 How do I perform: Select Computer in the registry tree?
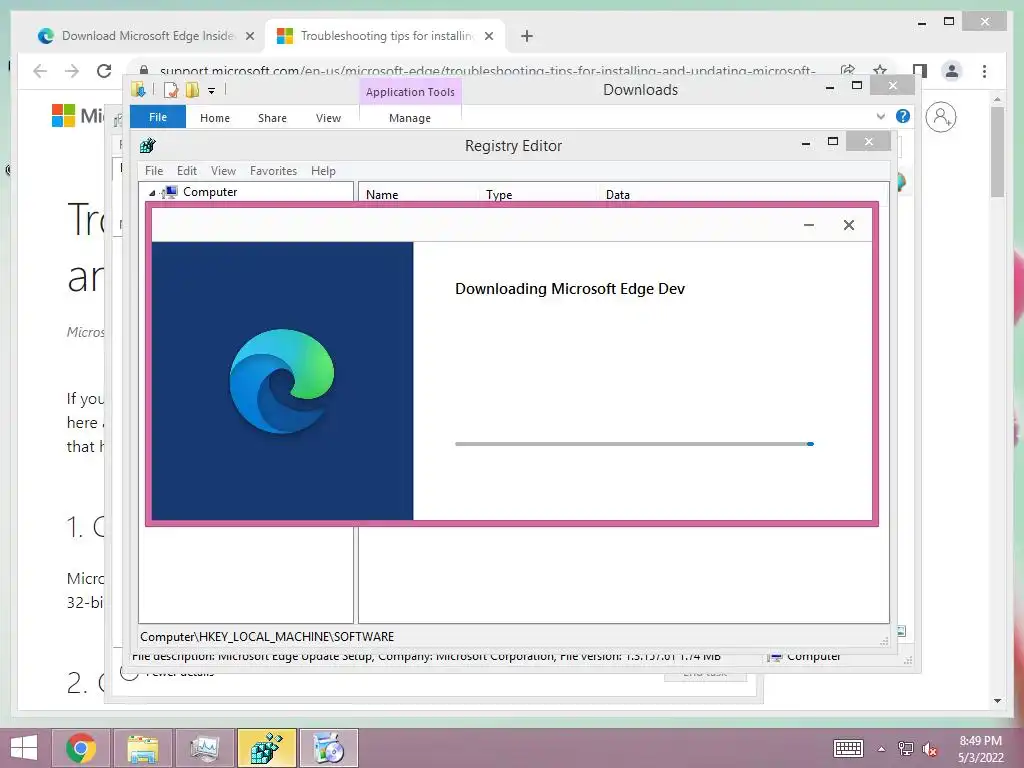pyautogui.click(x=210, y=192)
